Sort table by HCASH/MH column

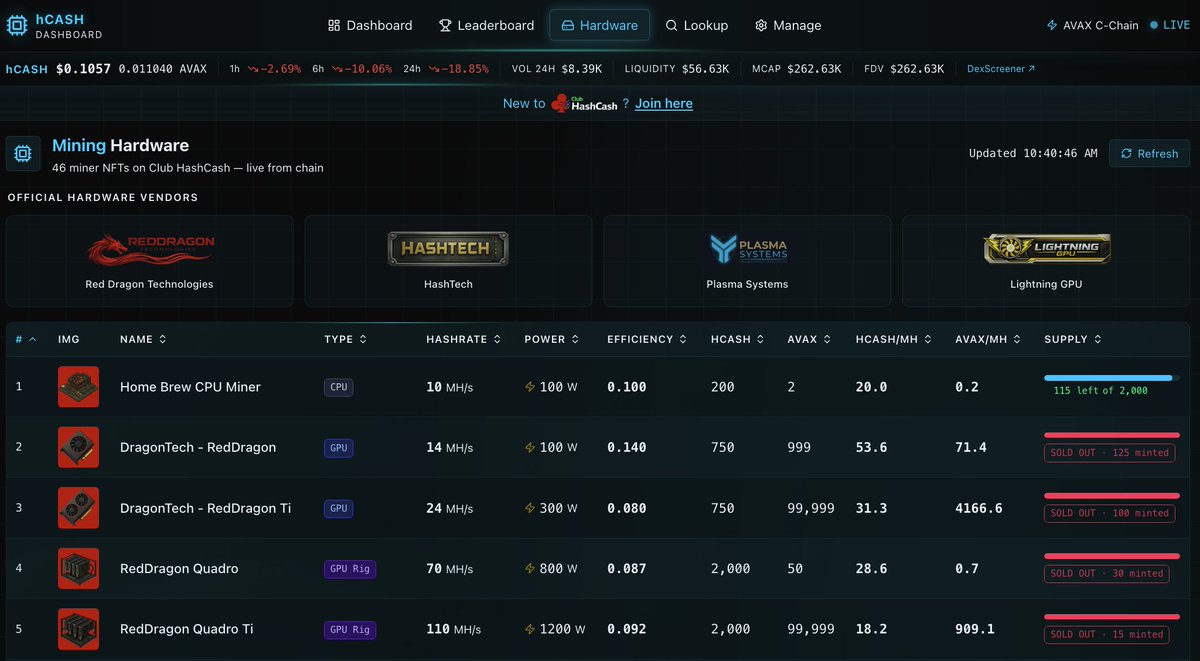click(894, 339)
